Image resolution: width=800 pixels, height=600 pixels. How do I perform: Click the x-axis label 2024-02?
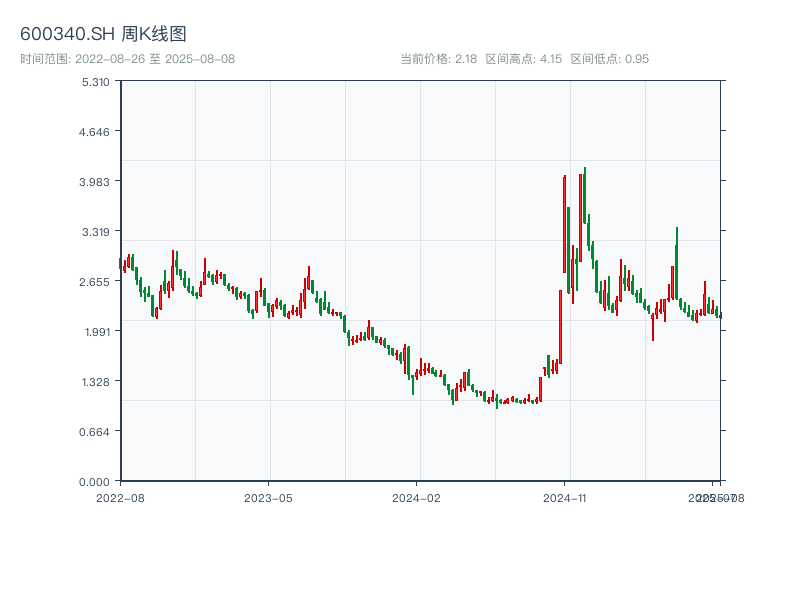point(416,498)
